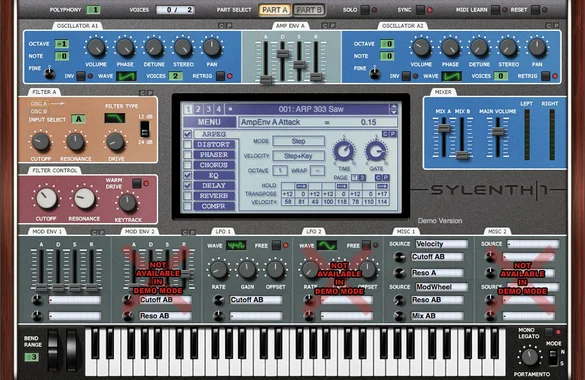Click Filter Control Resonance knob
The height and width of the screenshot is (380, 585).
pos(84,198)
